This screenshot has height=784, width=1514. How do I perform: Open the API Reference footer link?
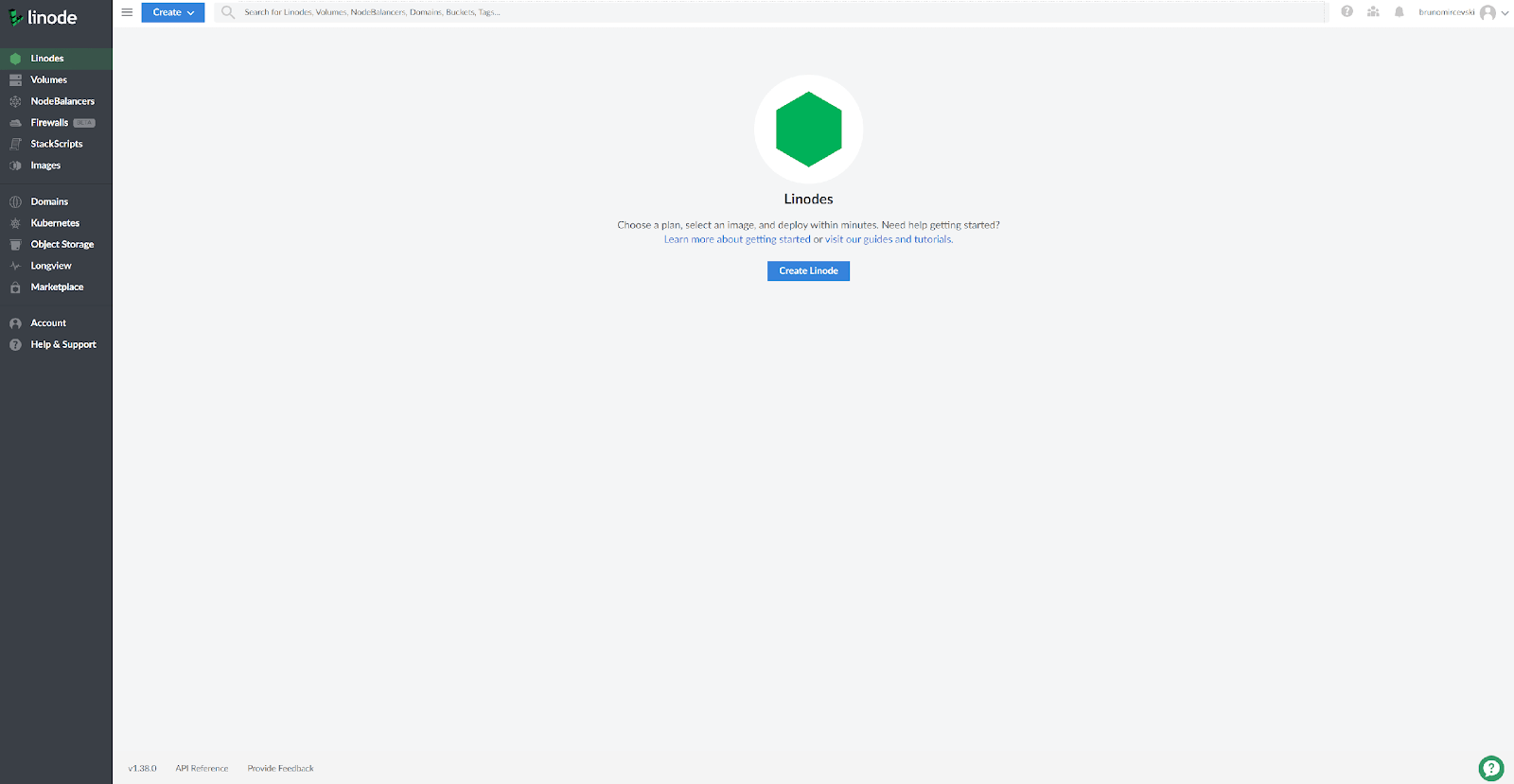click(202, 769)
